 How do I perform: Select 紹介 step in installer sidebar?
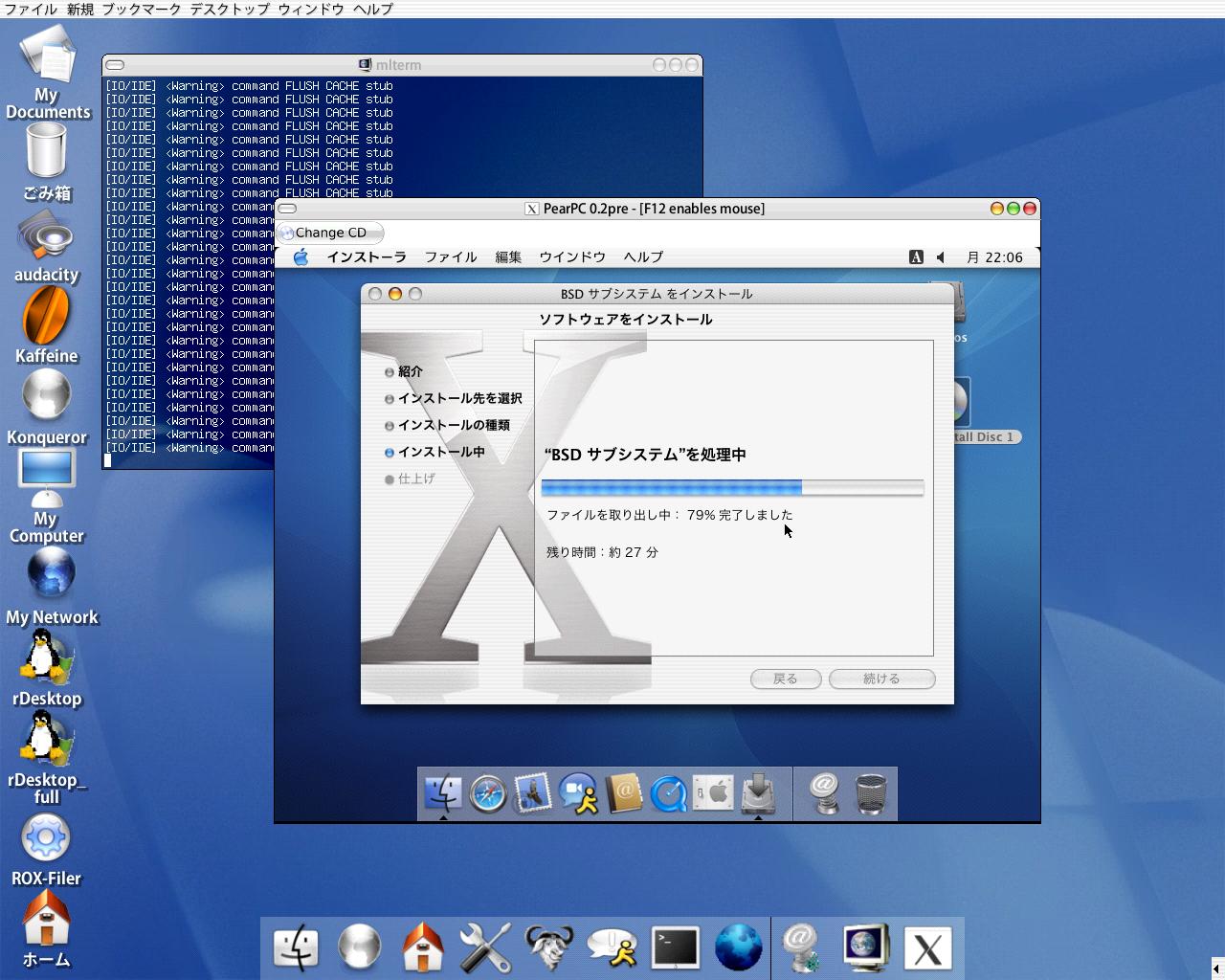pos(404,371)
